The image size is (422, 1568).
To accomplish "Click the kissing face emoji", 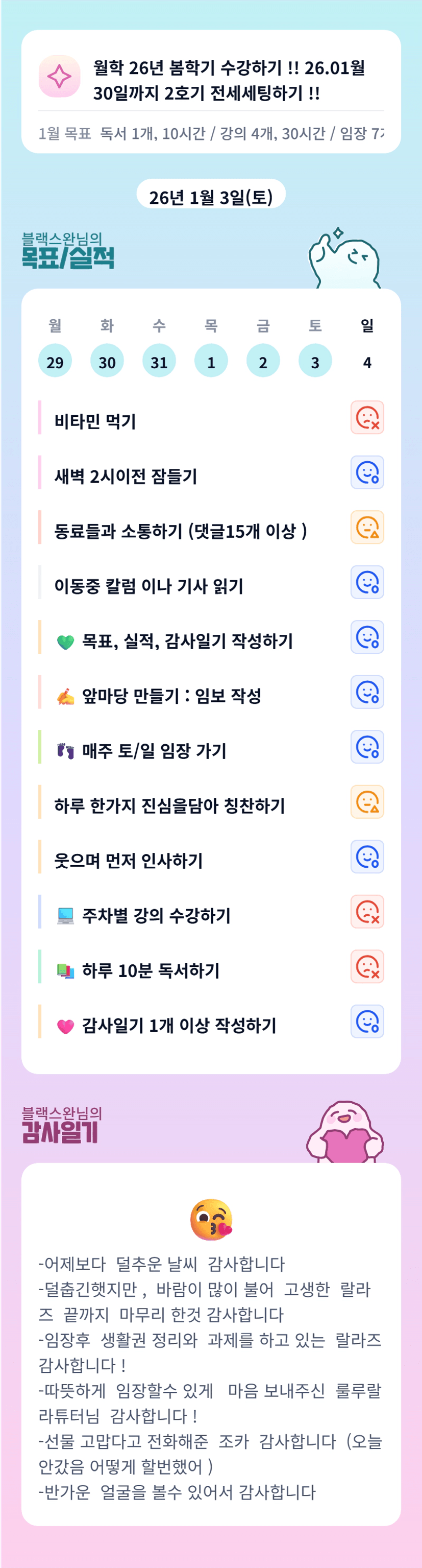I will [211, 1219].
